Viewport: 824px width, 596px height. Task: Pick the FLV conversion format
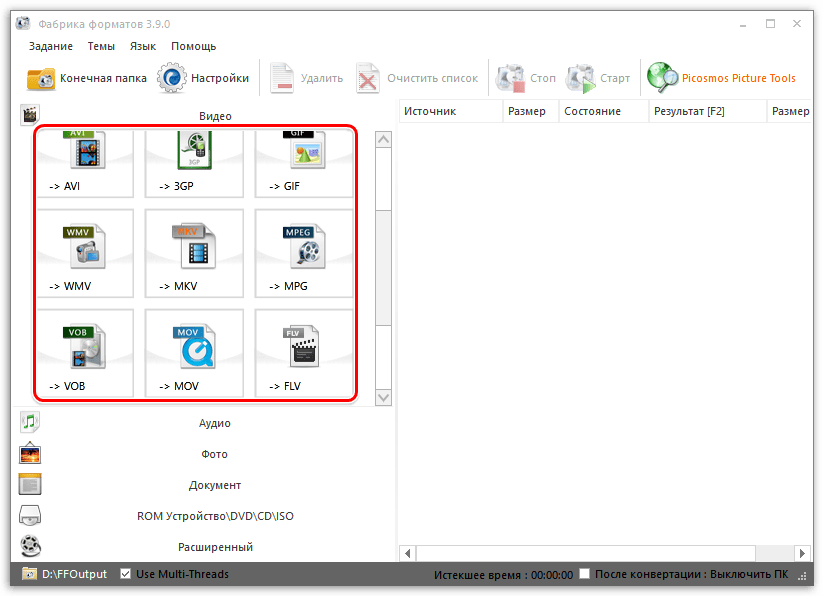(x=304, y=353)
